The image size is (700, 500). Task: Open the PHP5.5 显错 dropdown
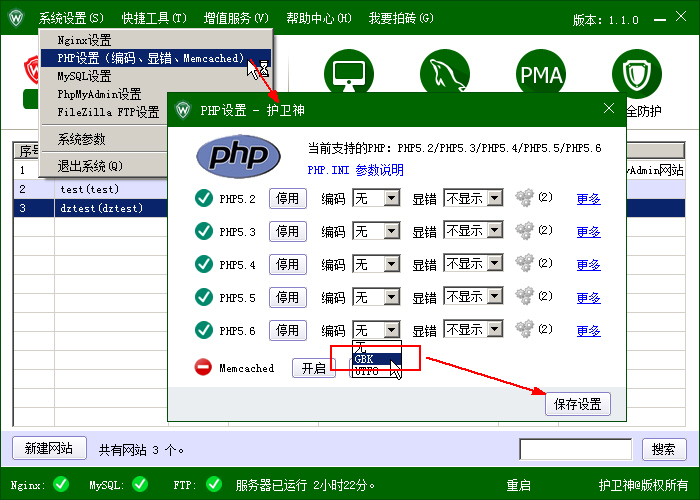pos(473,297)
